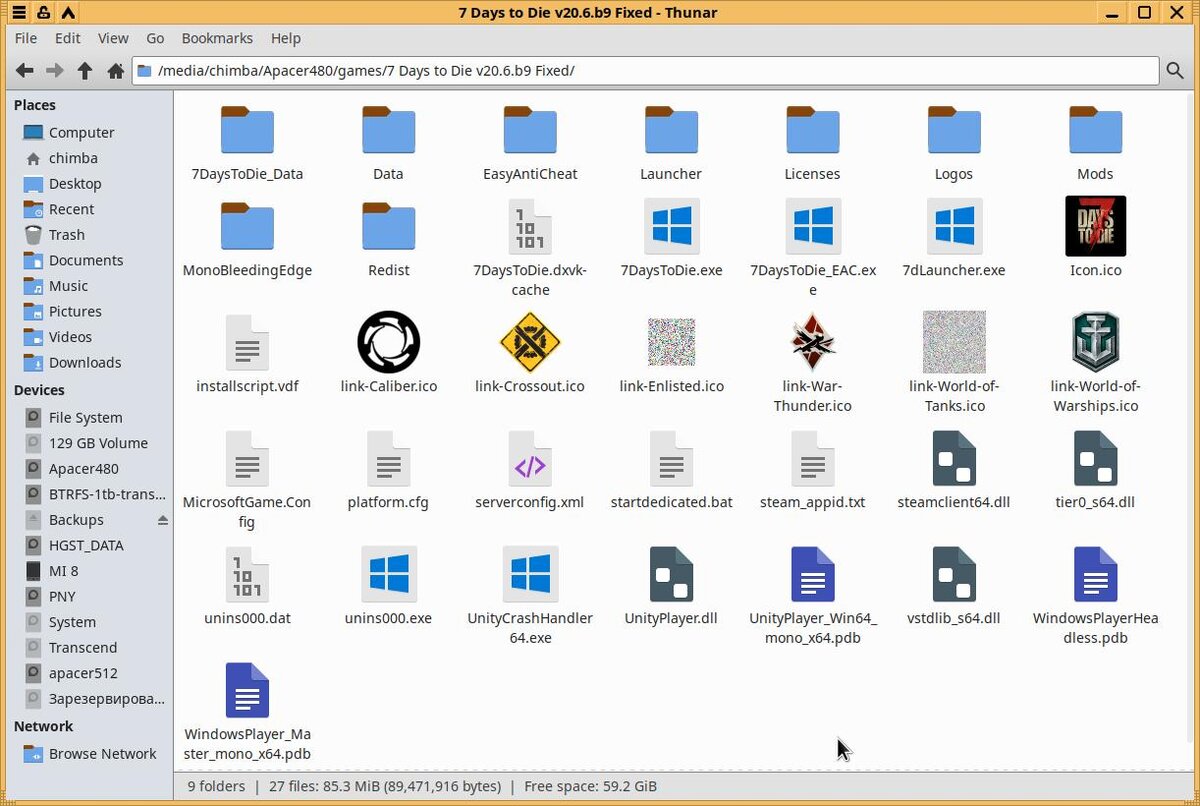Viewport: 1200px width, 806px height.
Task: Select the link-World-of-Warships.ico icon
Action: point(1096,342)
